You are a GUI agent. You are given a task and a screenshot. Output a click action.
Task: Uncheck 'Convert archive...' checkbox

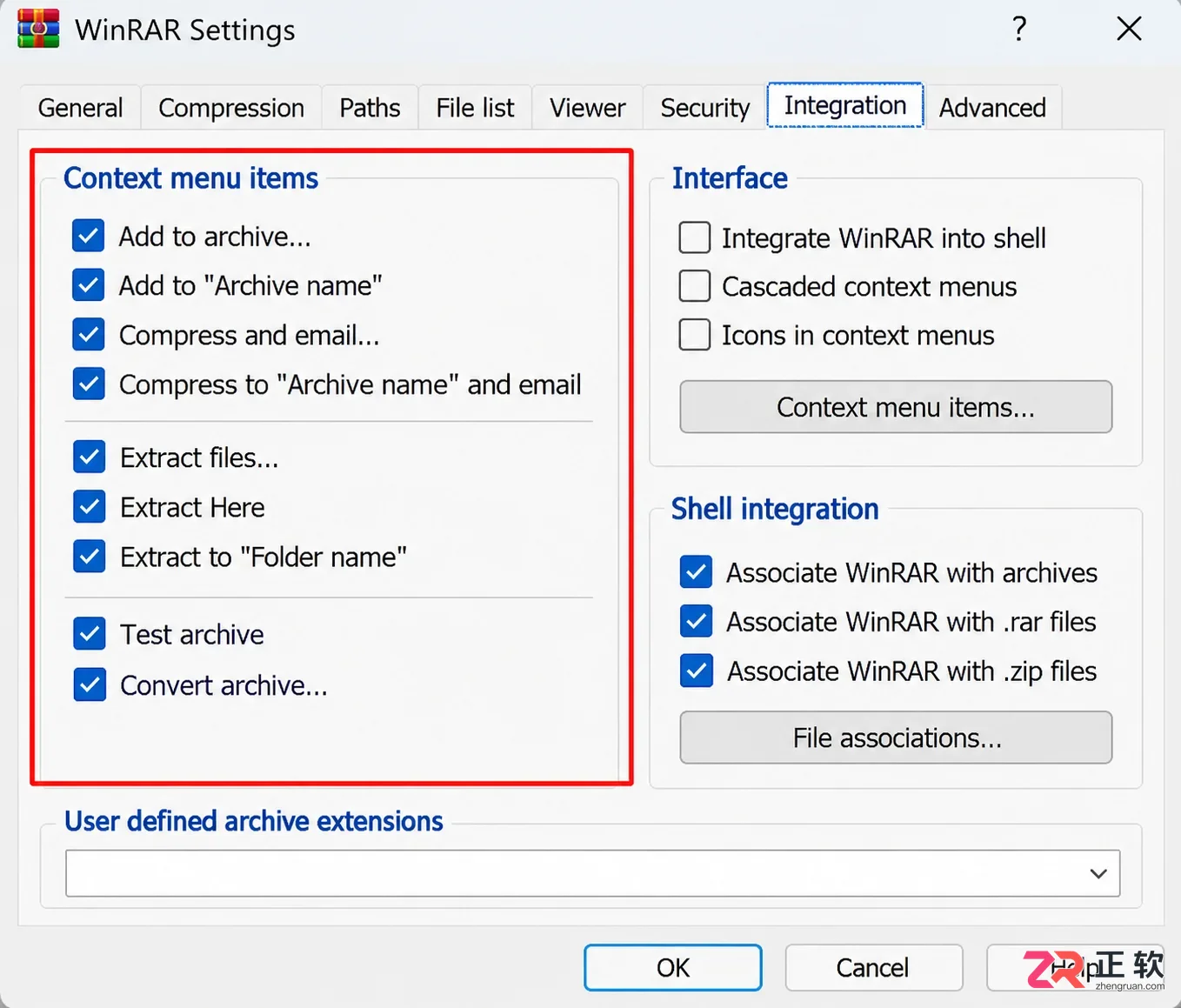[90, 684]
